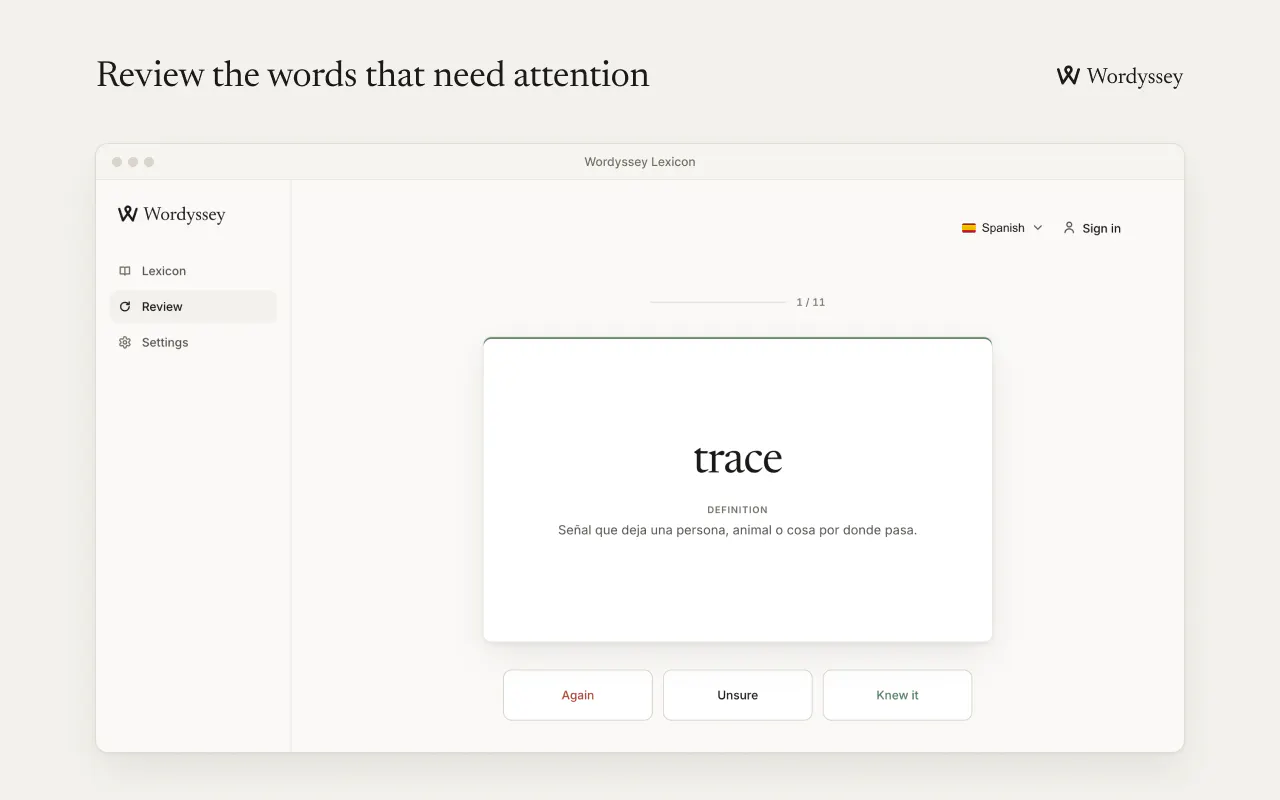Open the Settings section
Image resolution: width=1280 pixels, height=800 pixels.
193,343
